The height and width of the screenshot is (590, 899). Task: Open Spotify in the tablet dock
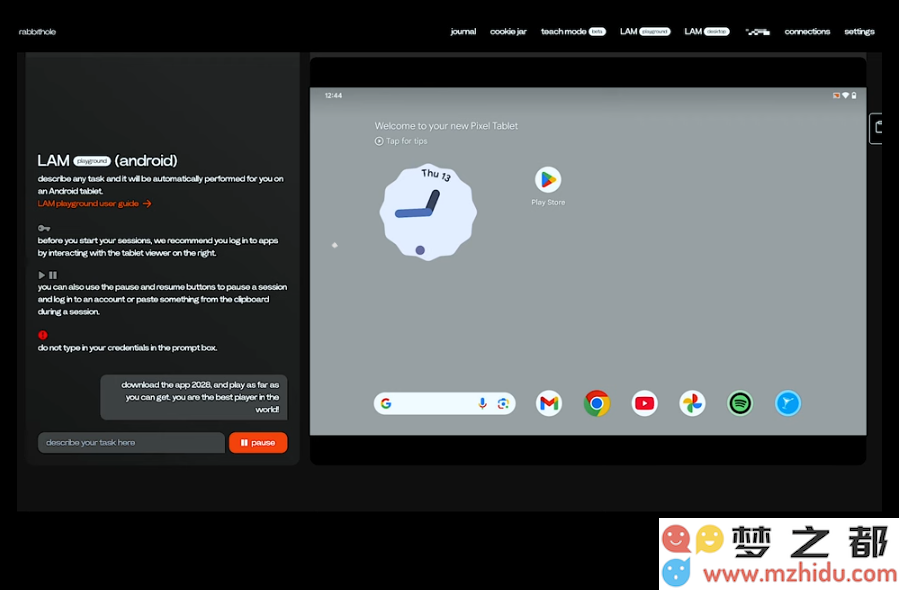coord(740,403)
